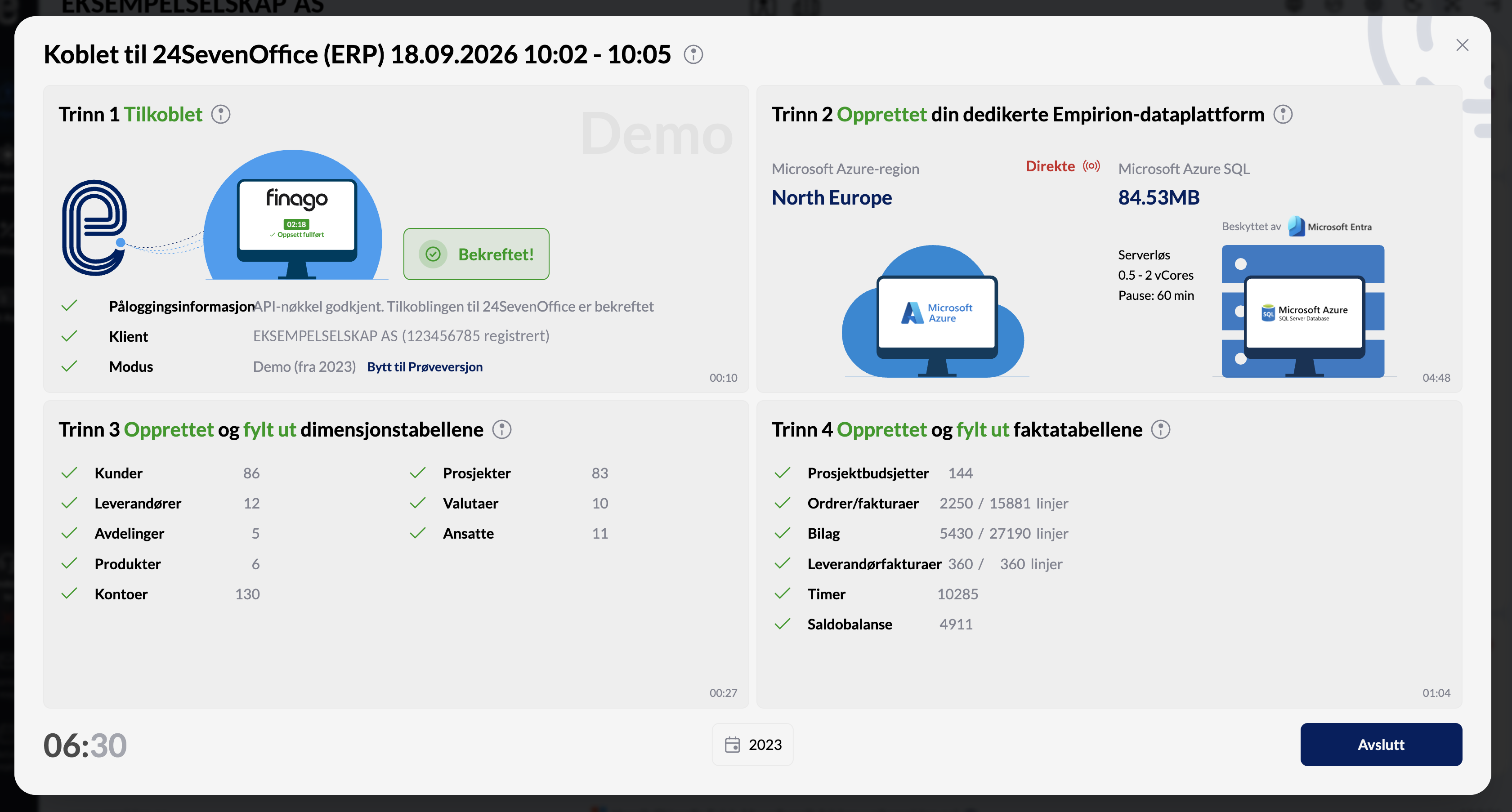Click the checkmark beside Prosjektbudsjetter
This screenshot has height=812, width=1512.
782,473
